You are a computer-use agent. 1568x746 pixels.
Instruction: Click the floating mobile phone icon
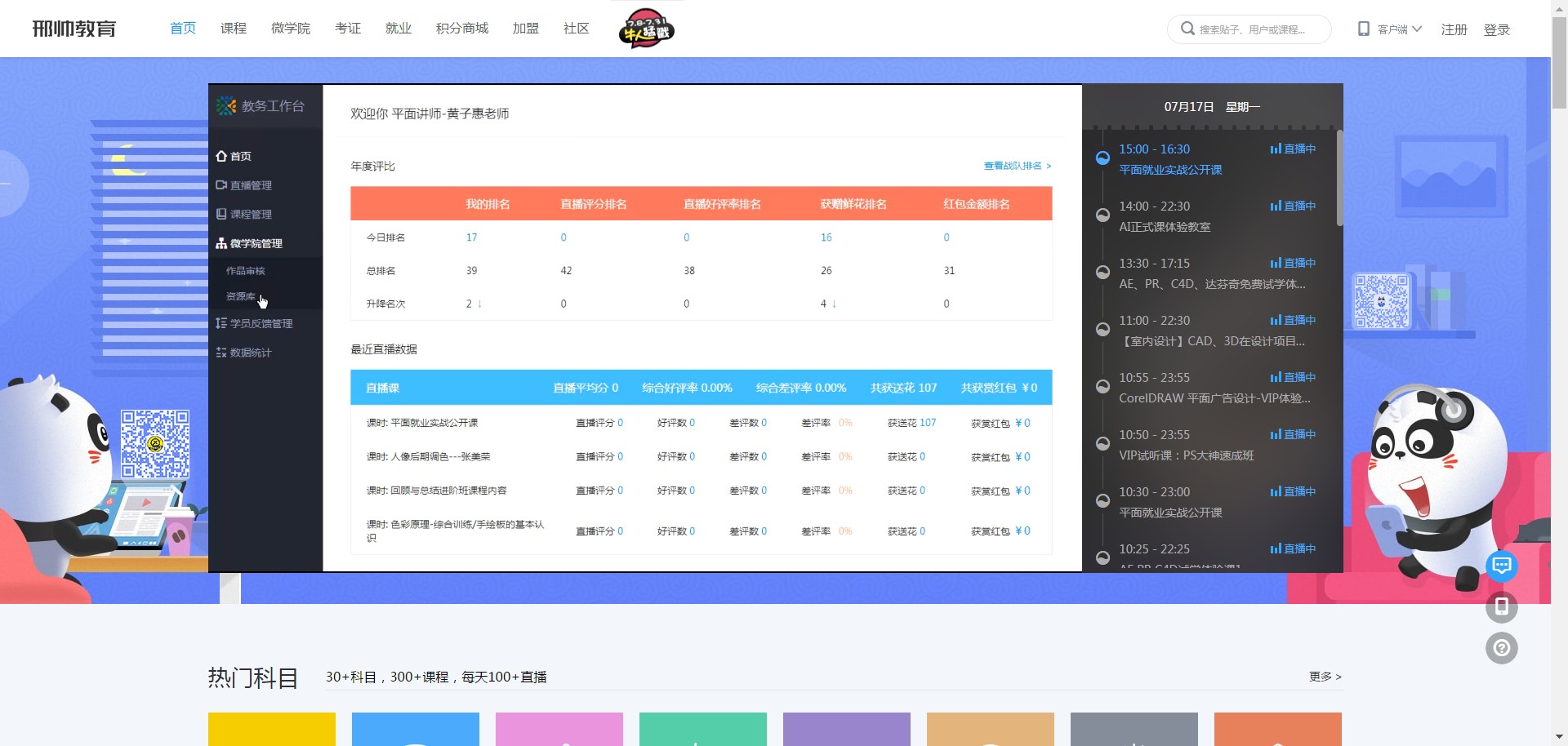(x=1503, y=607)
